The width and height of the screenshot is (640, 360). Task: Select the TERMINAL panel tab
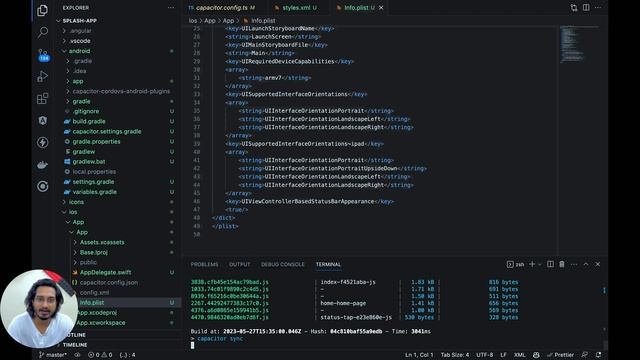point(328,264)
